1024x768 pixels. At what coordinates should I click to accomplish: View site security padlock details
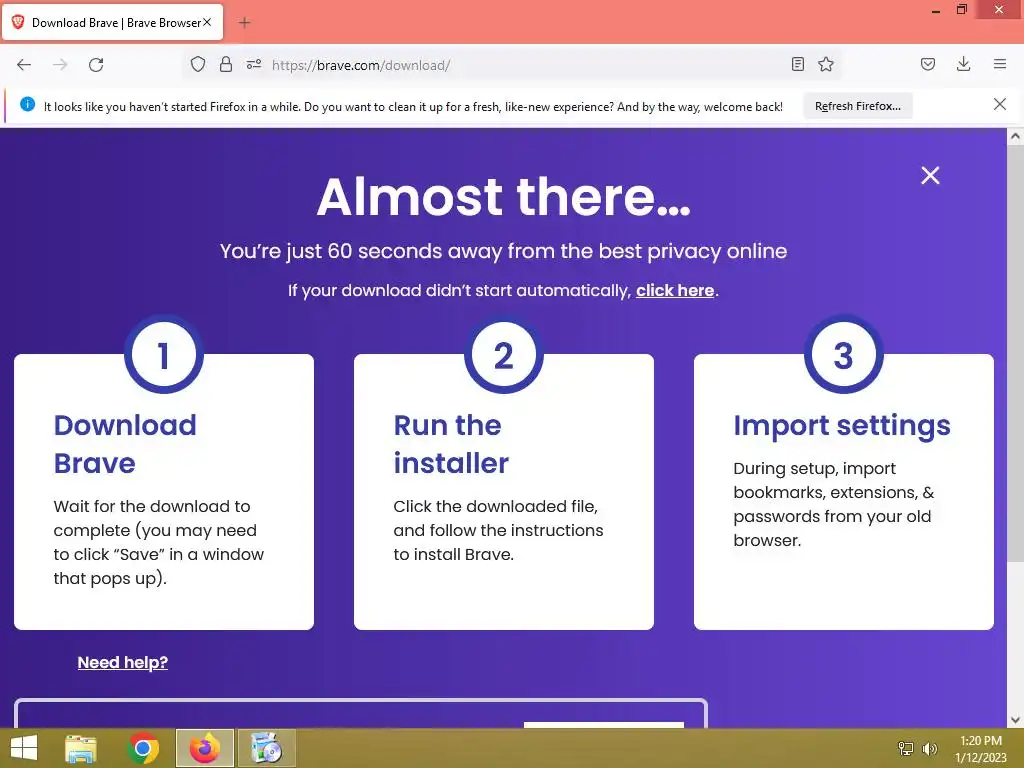226,64
